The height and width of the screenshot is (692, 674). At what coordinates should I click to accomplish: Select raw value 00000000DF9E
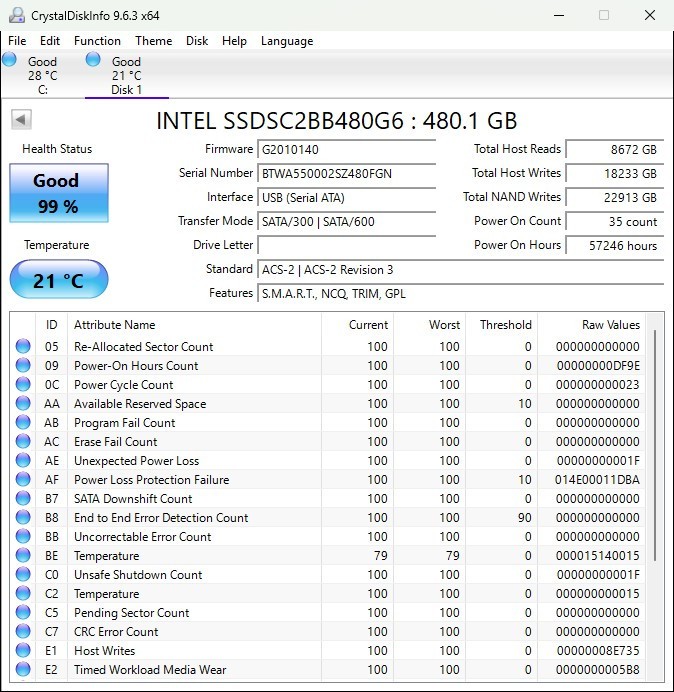pos(598,366)
